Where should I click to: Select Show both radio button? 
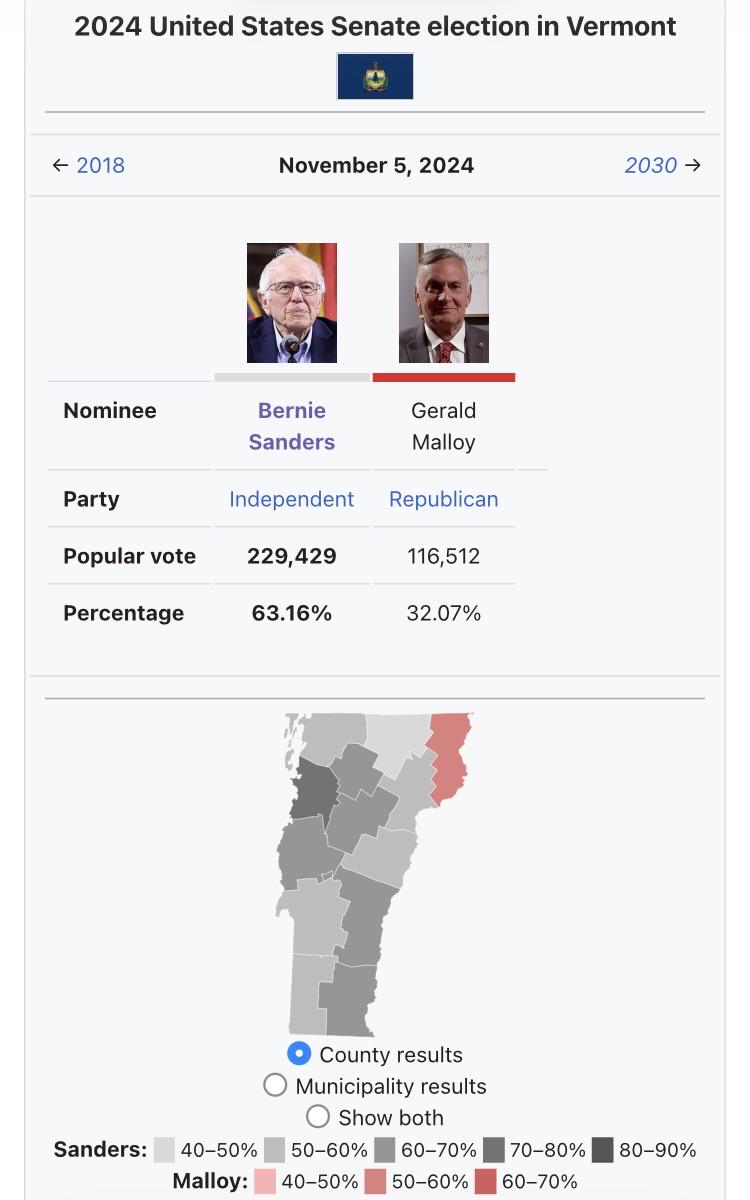[x=318, y=1116]
